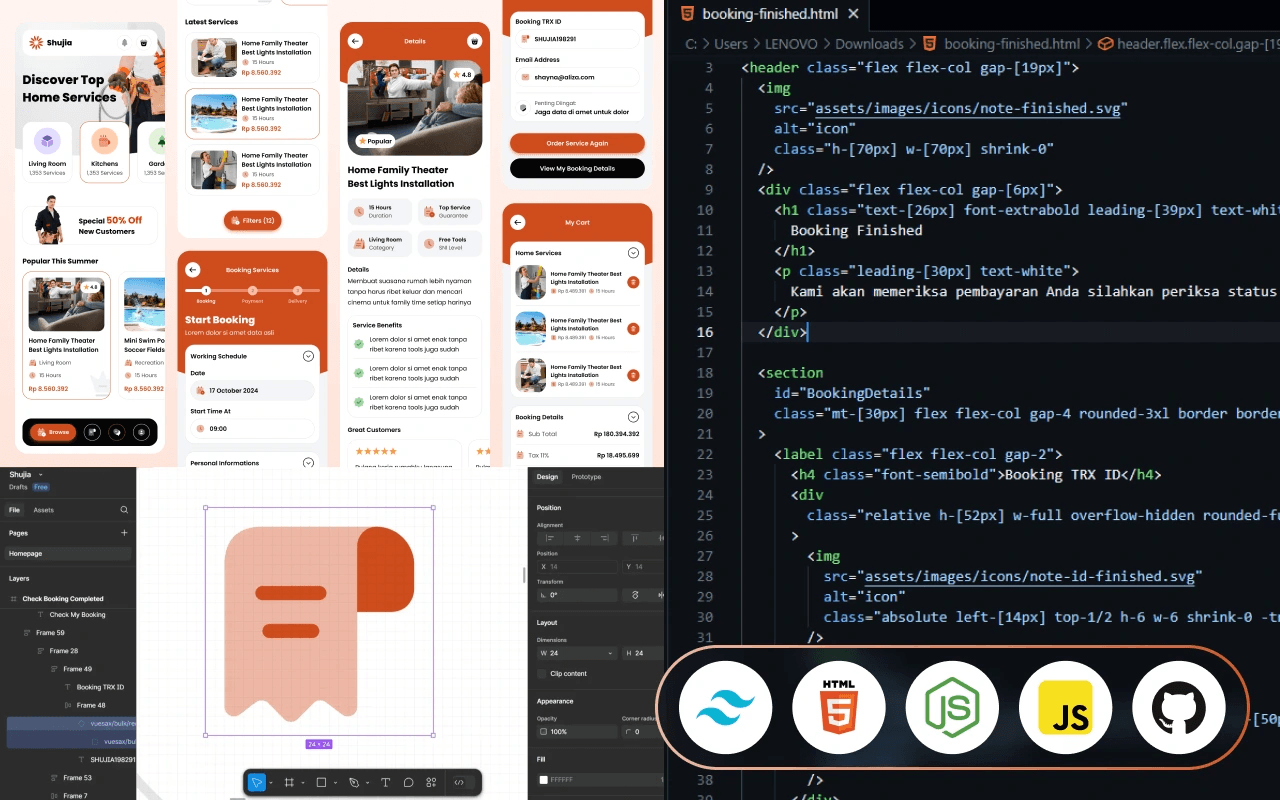The image size is (1280, 800).
Task: Open the basket icon on Details screen
Action: coord(474,41)
